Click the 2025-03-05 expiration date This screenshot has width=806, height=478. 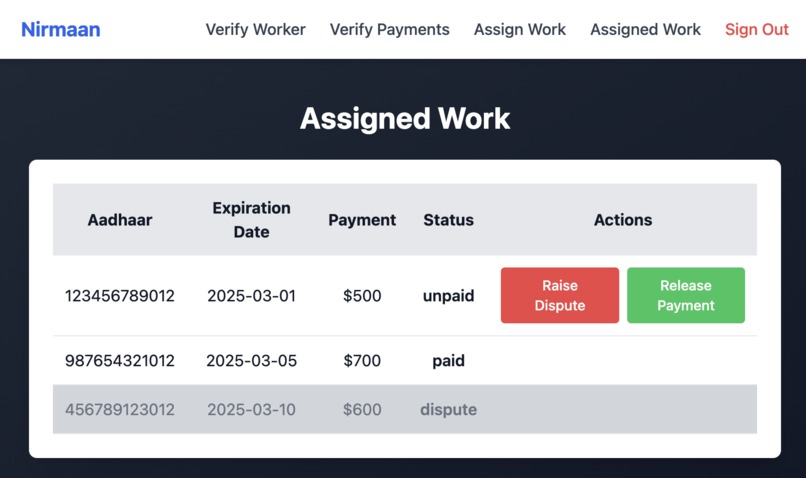pos(251,361)
